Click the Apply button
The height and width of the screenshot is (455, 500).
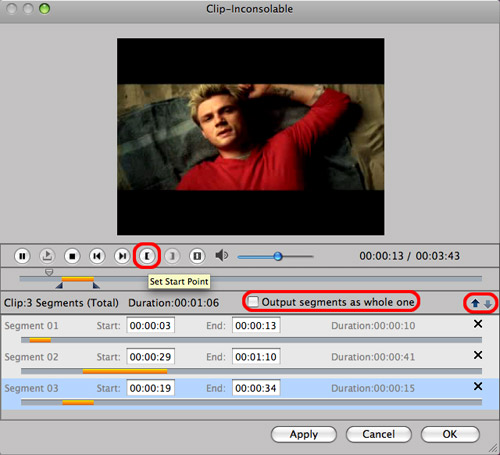(304, 434)
